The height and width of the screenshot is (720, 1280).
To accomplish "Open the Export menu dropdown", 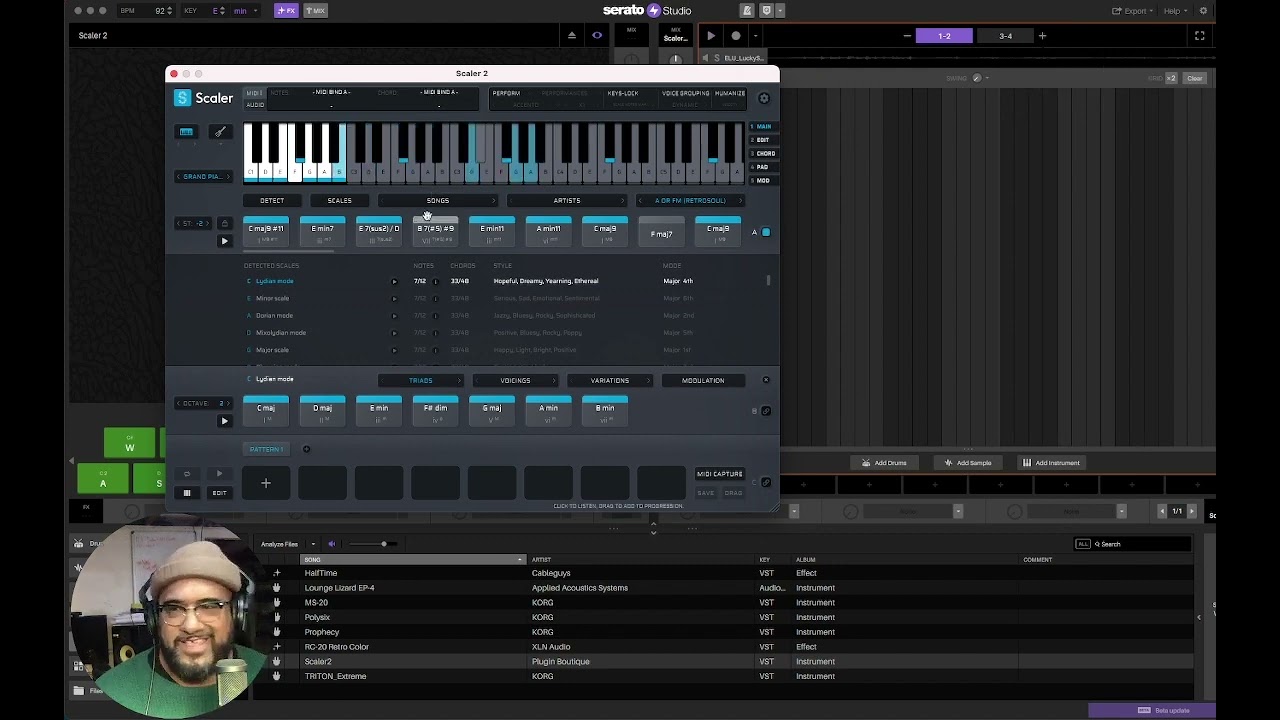I will click(x=1134, y=11).
